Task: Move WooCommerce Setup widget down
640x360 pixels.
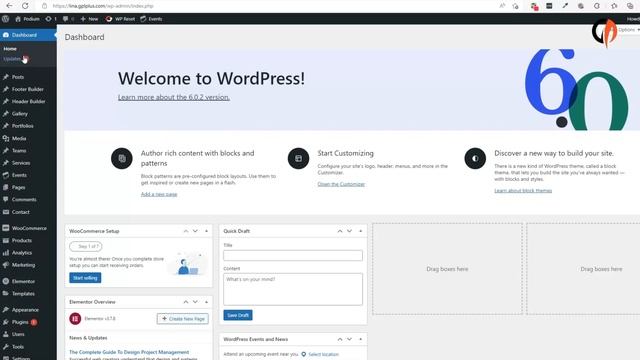Action: click(x=196, y=231)
